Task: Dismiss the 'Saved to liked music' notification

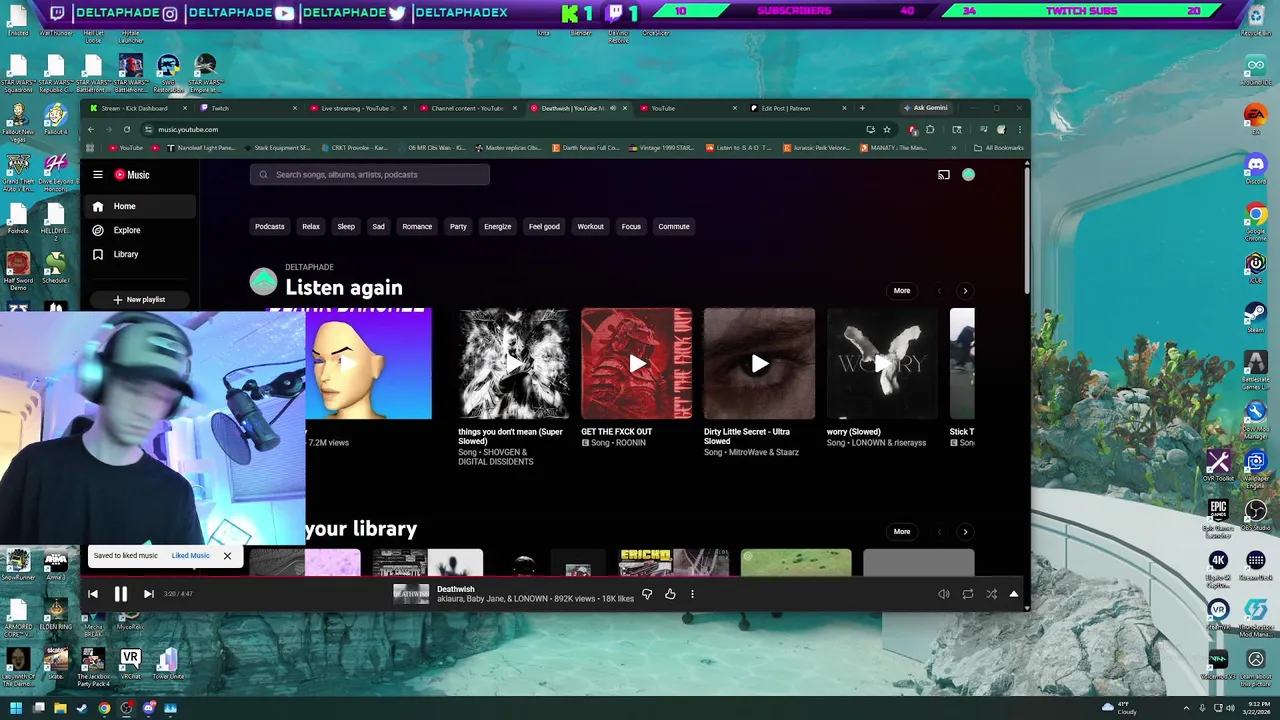Action: coord(227,556)
